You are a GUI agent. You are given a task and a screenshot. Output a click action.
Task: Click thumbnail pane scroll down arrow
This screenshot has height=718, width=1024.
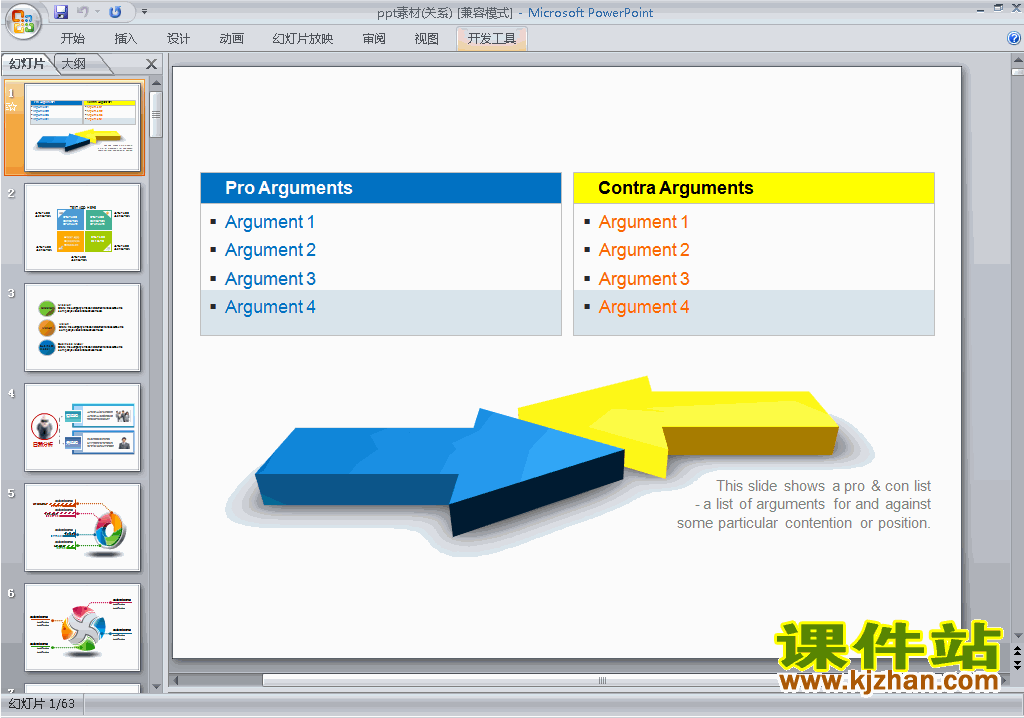(x=156, y=687)
